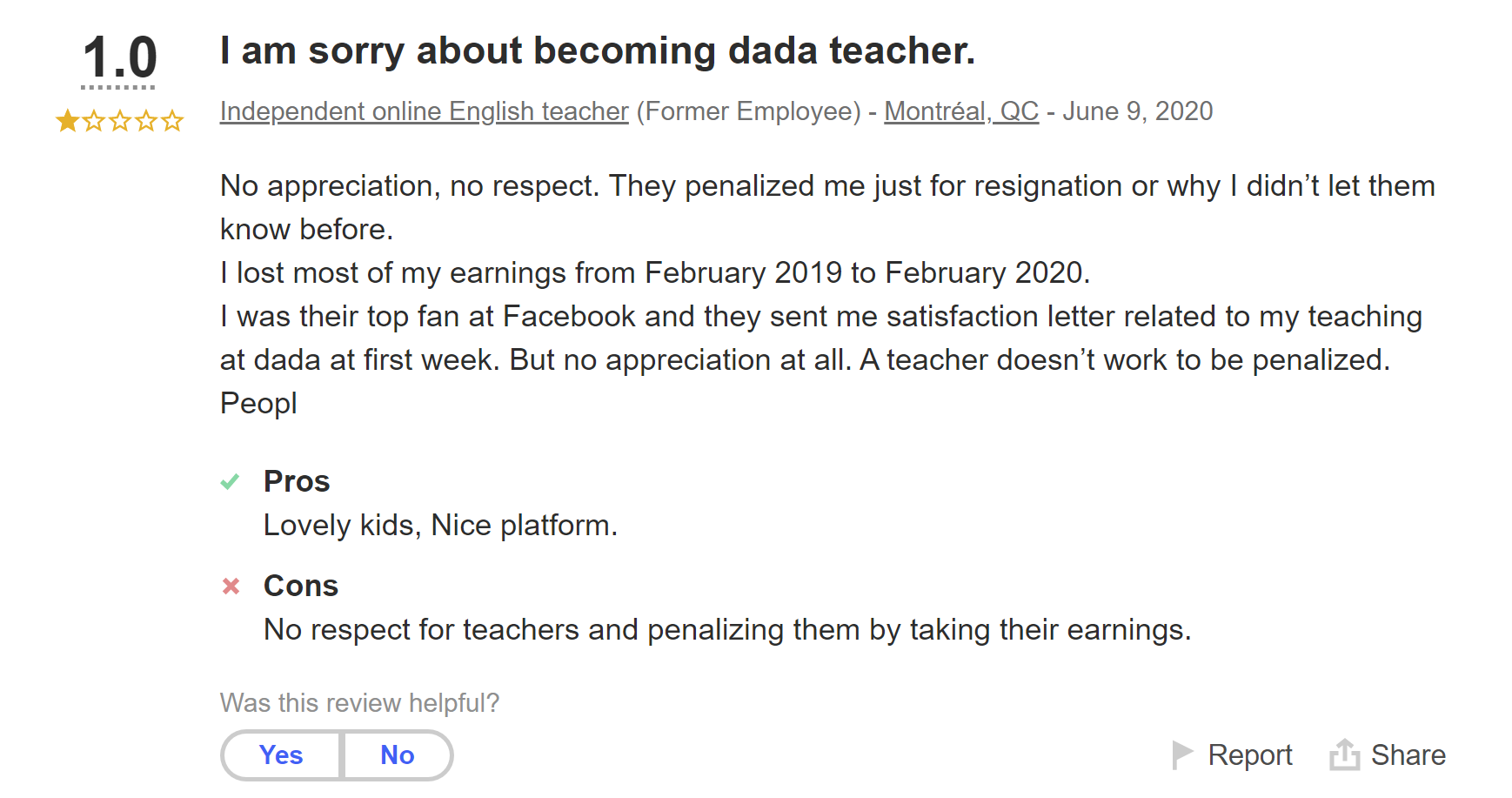
Task: Mark the review helpful with Yes
Action: coord(281,754)
